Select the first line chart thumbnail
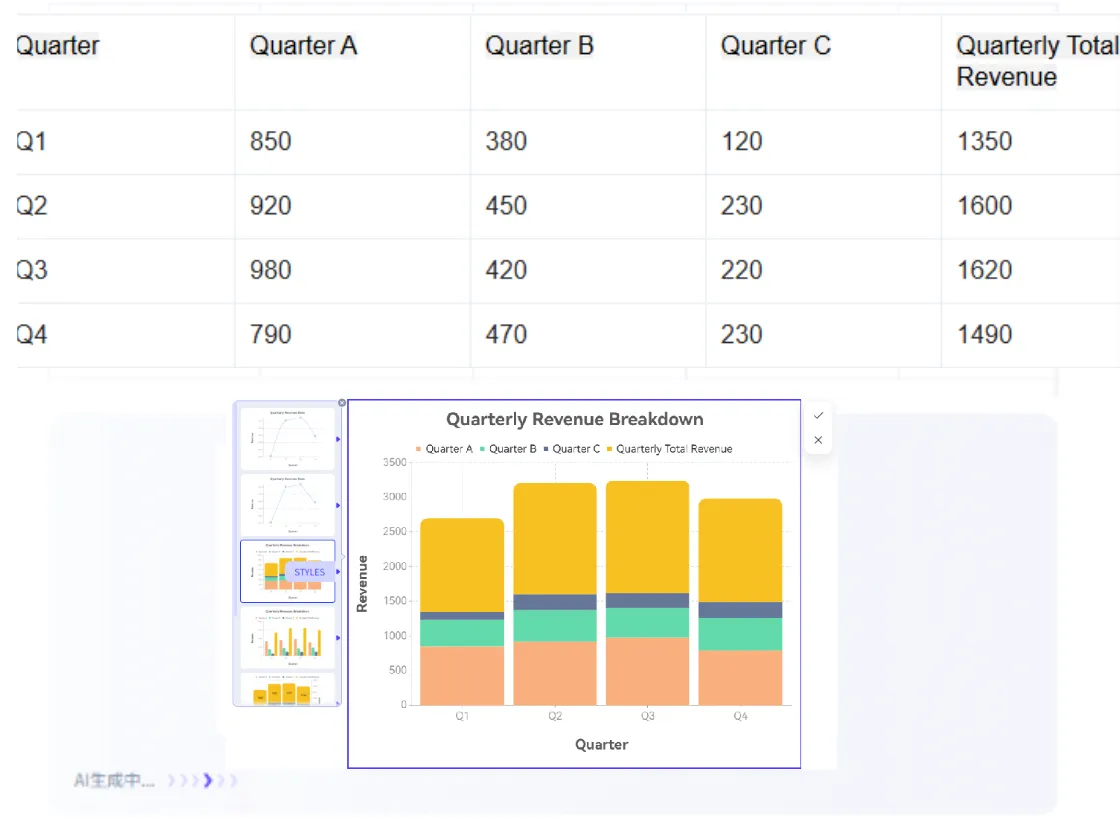This screenshot has width=1120, height=840. pos(287,437)
